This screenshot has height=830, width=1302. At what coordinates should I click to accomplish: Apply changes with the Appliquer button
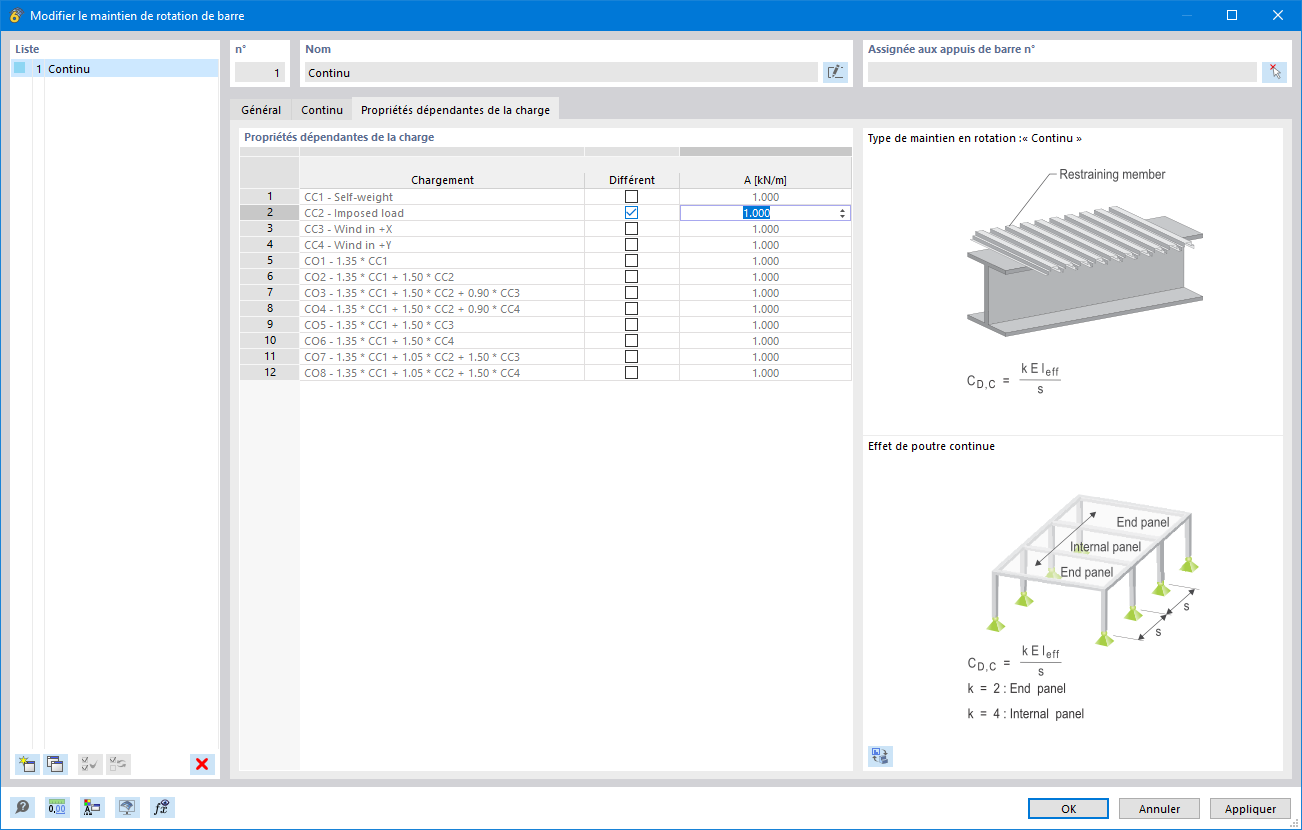point(1250,808)
